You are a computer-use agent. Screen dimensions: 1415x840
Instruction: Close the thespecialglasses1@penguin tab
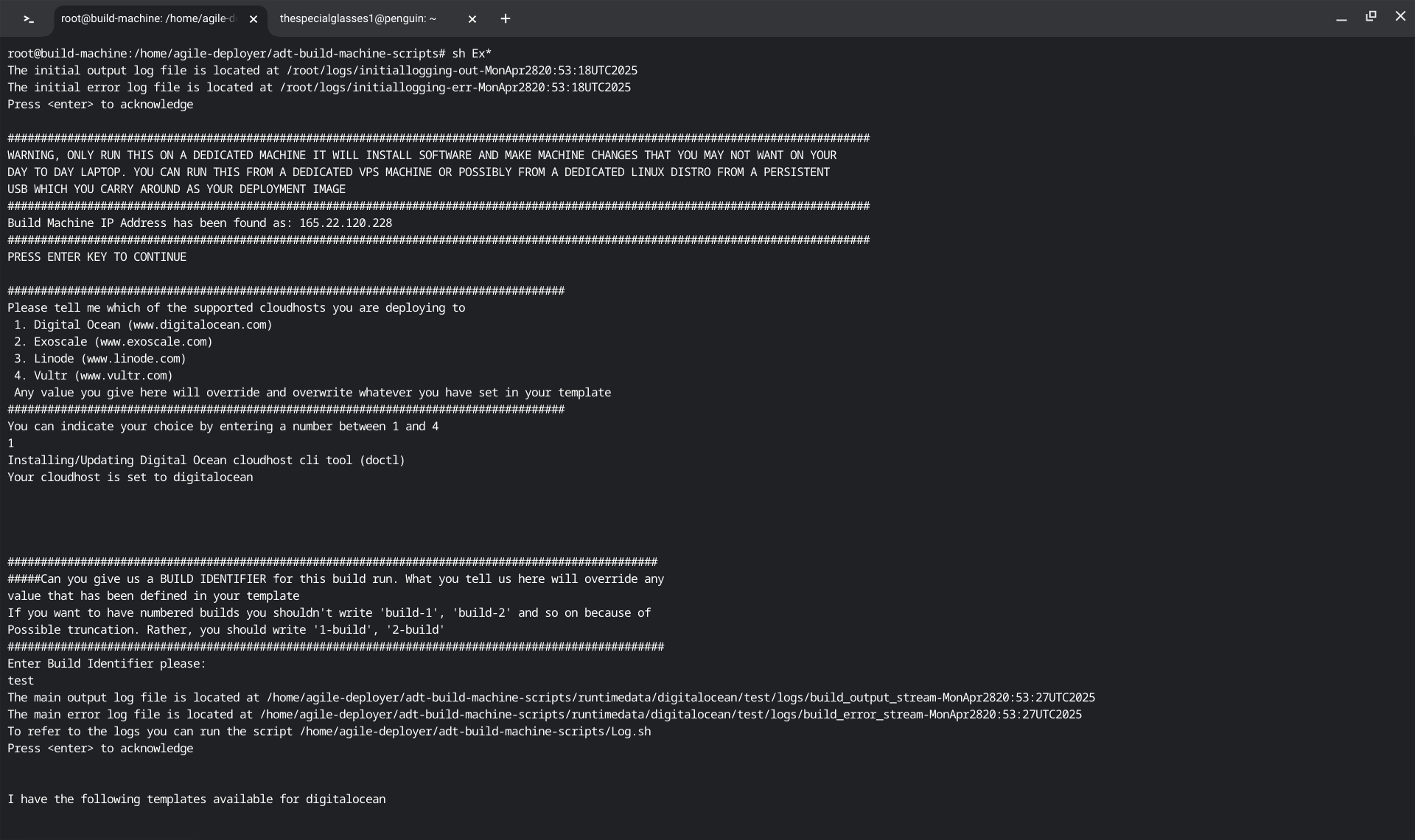(472, 19)
